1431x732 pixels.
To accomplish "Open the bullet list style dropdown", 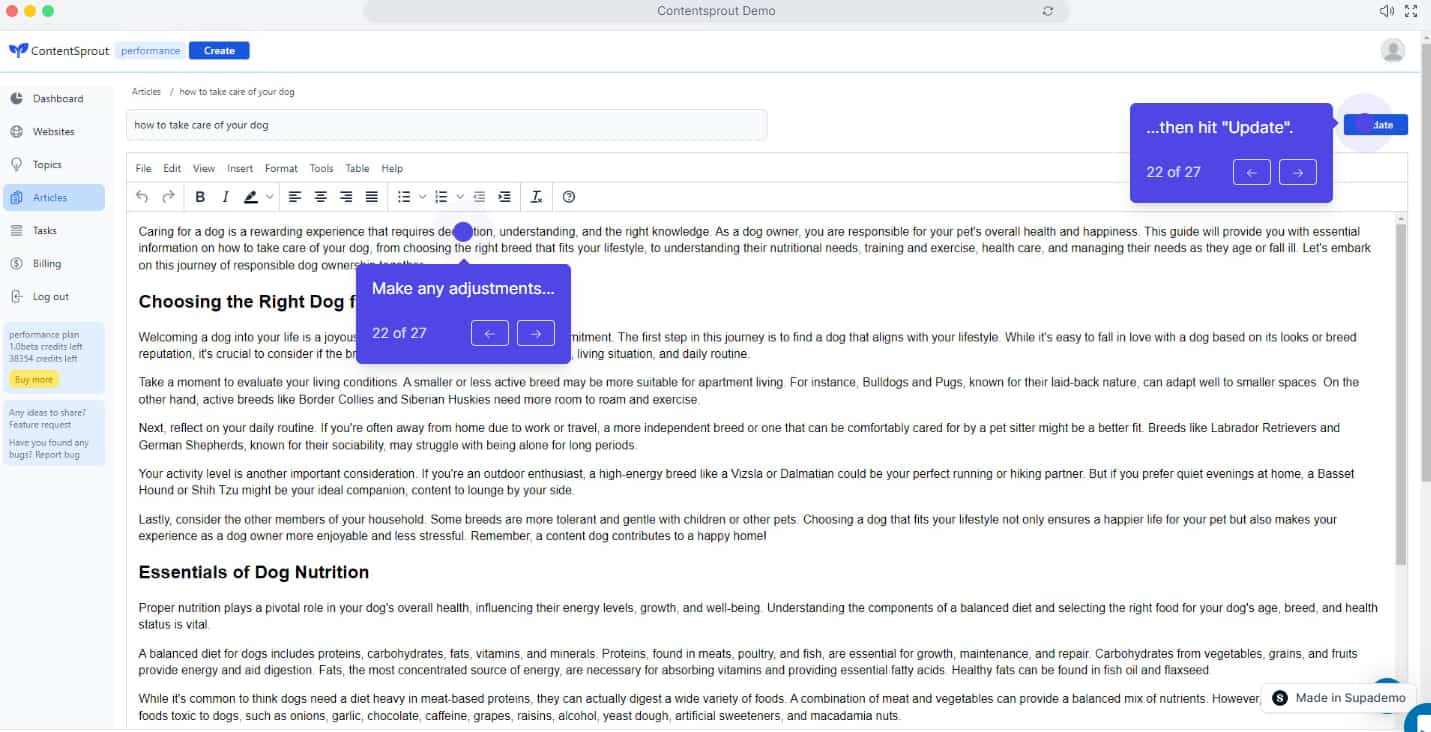I will tap(423, 196).
